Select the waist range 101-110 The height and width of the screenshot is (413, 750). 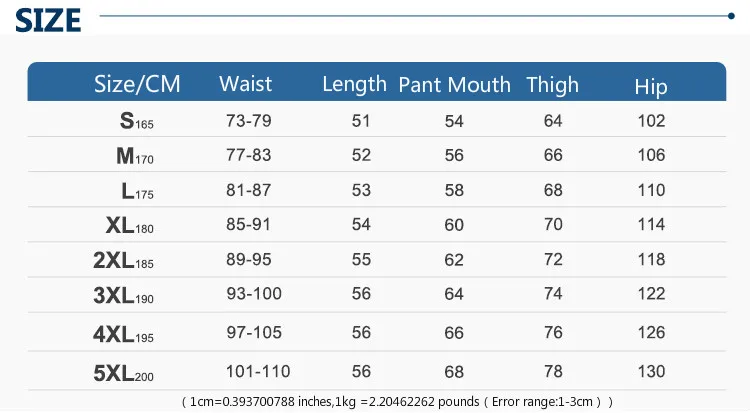[x=258, y=371]
